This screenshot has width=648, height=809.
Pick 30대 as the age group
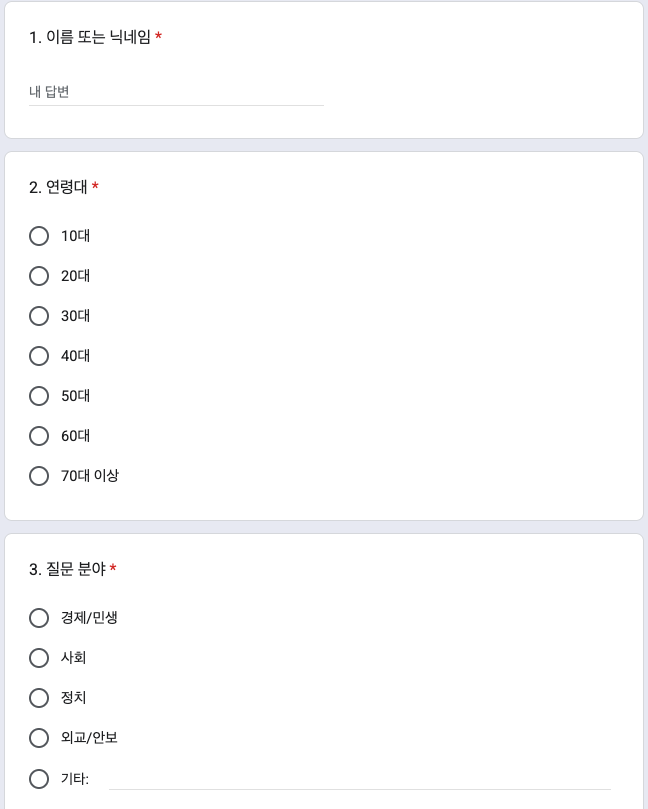[x=39, y=316]
